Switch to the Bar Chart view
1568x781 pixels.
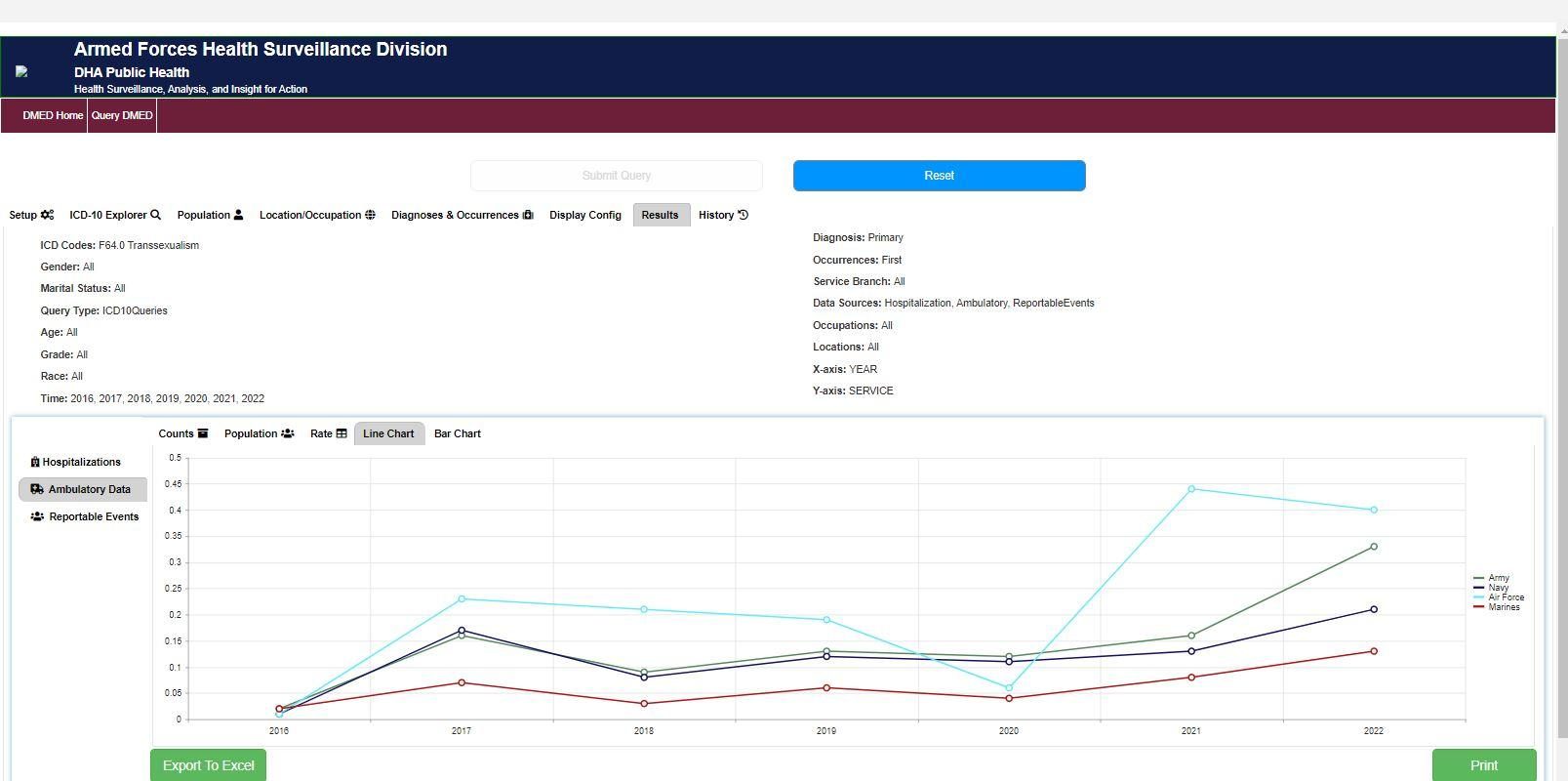point(457,433)
